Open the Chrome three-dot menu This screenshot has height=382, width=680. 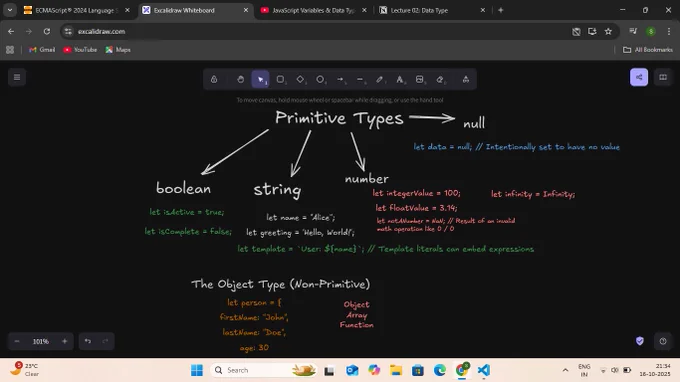pyautogui.click(x=669, y=31)
